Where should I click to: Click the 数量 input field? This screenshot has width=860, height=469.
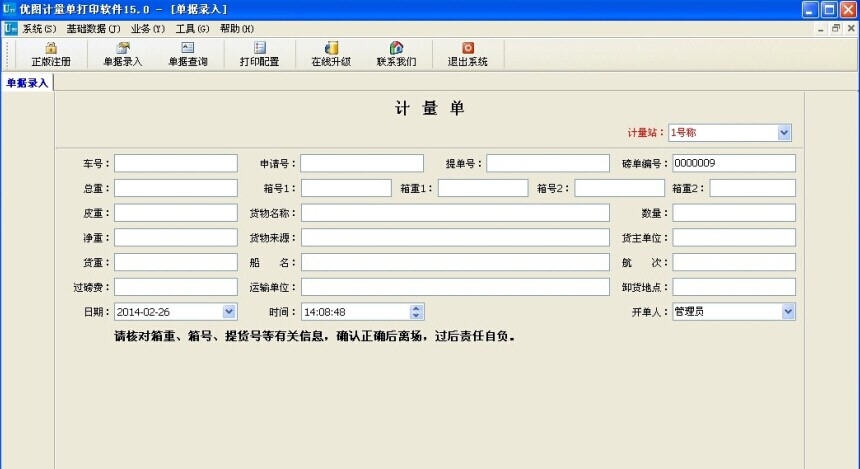tap(734, 213)
